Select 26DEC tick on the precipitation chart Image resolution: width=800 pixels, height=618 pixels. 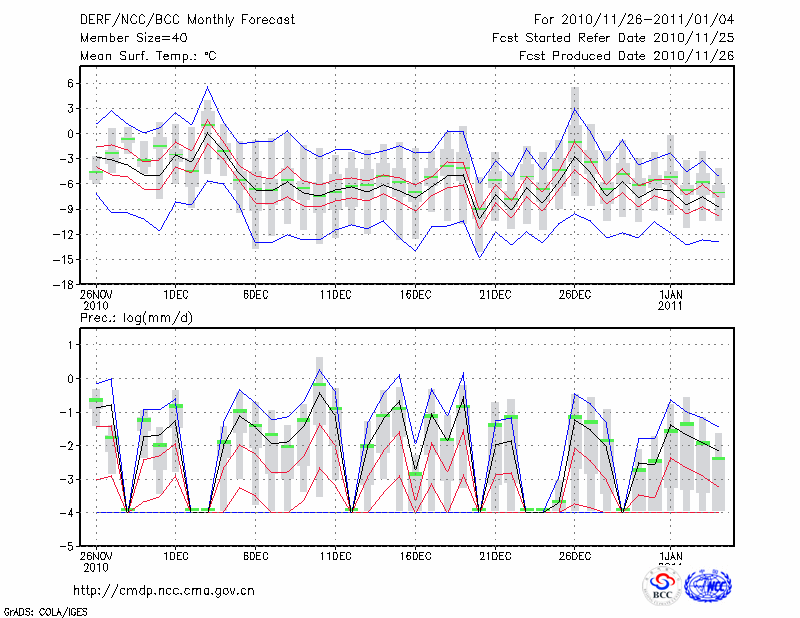575,556
